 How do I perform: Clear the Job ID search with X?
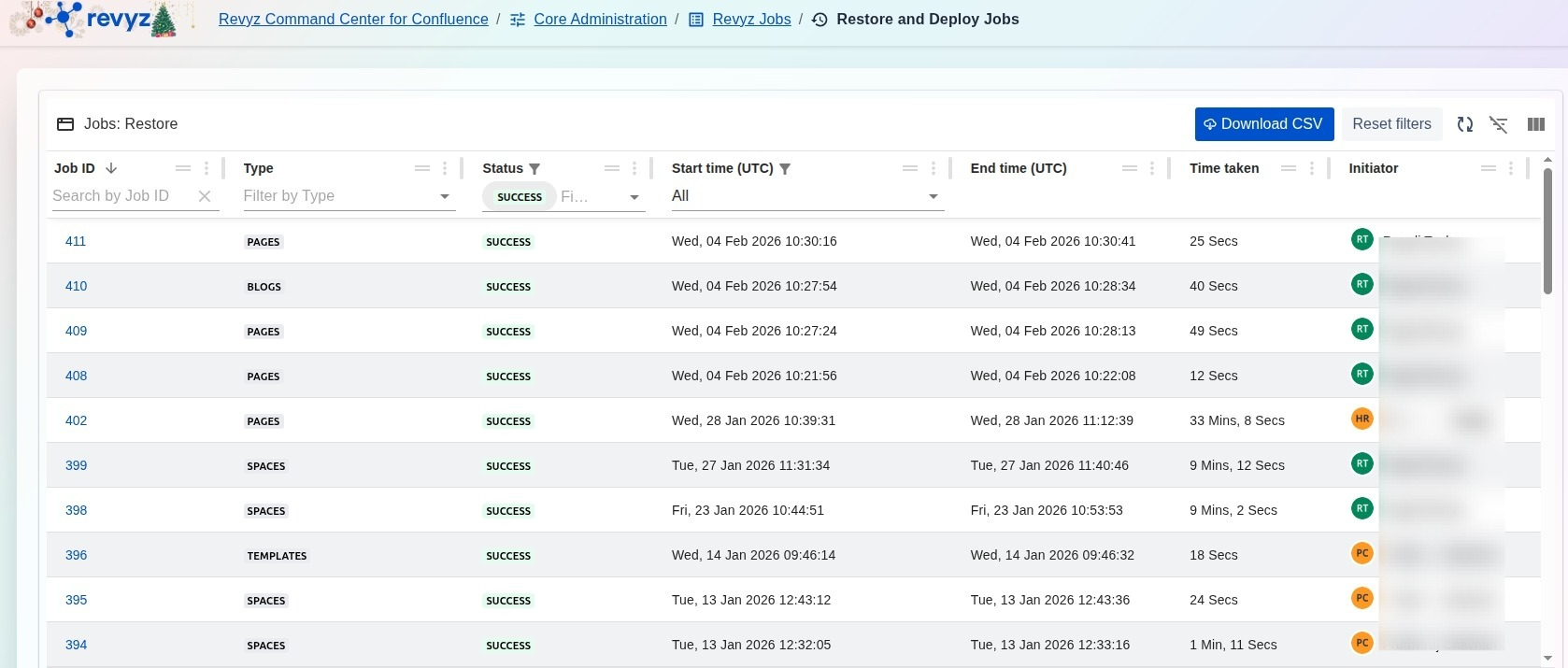tap(205, 196)
